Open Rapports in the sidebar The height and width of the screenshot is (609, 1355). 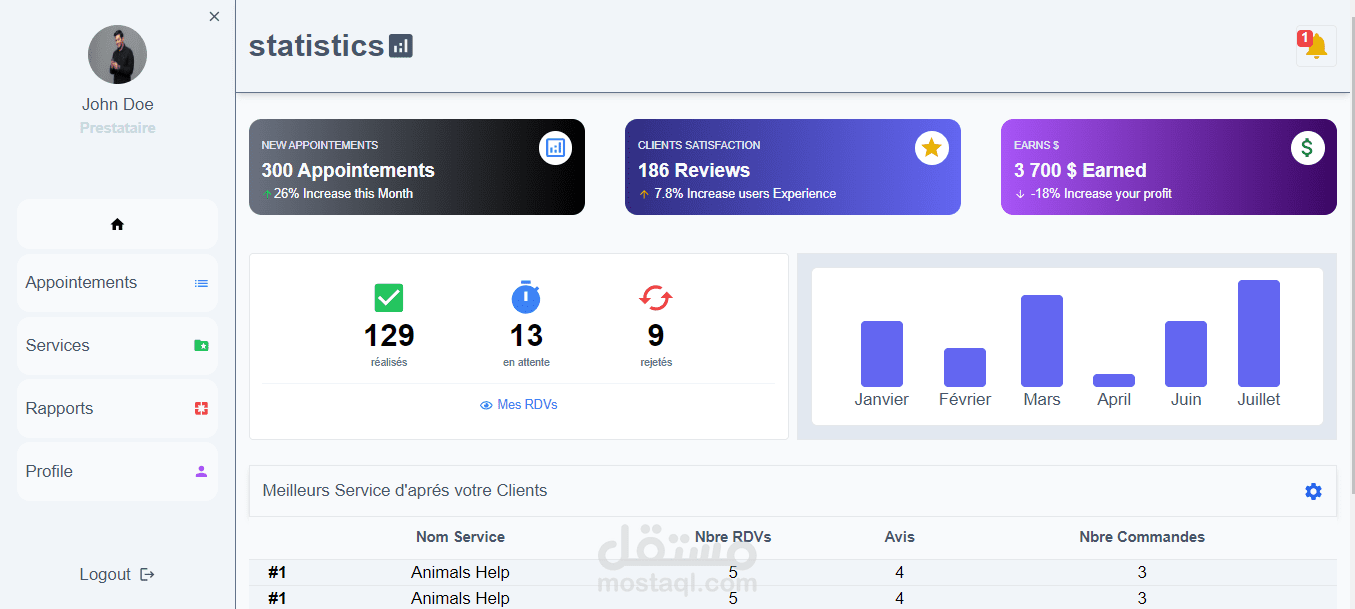coord(117,409)
